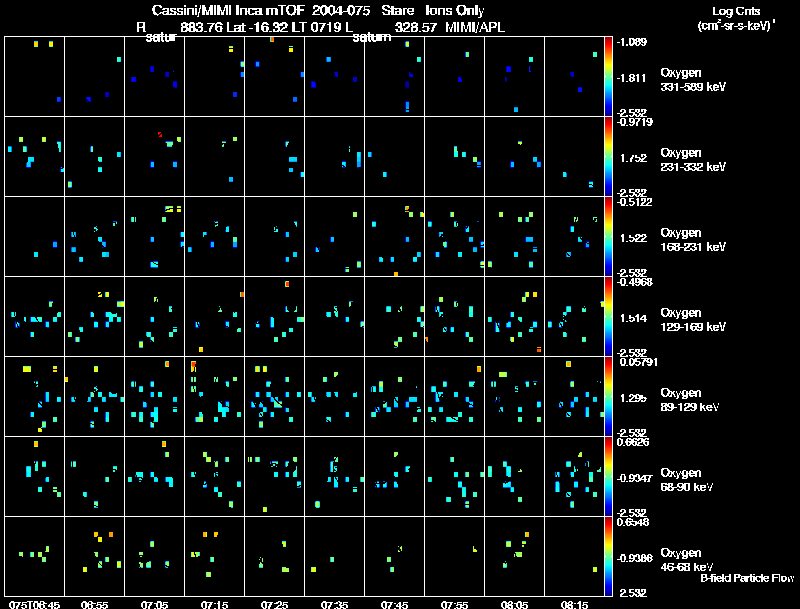Select the '-0.9347' colorbar value
The image size is (800, 609).
click(634, 478)
